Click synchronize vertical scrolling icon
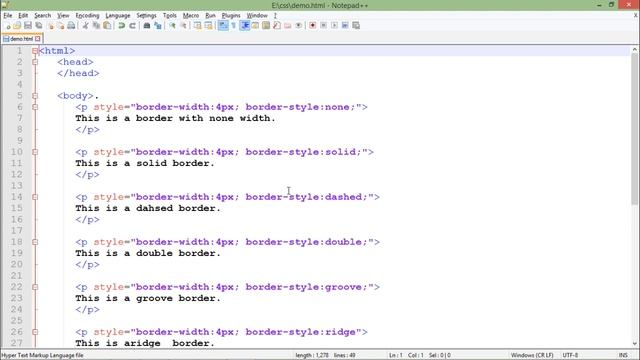The width and height of the screenshot is (640, 360). coord(198,25)
